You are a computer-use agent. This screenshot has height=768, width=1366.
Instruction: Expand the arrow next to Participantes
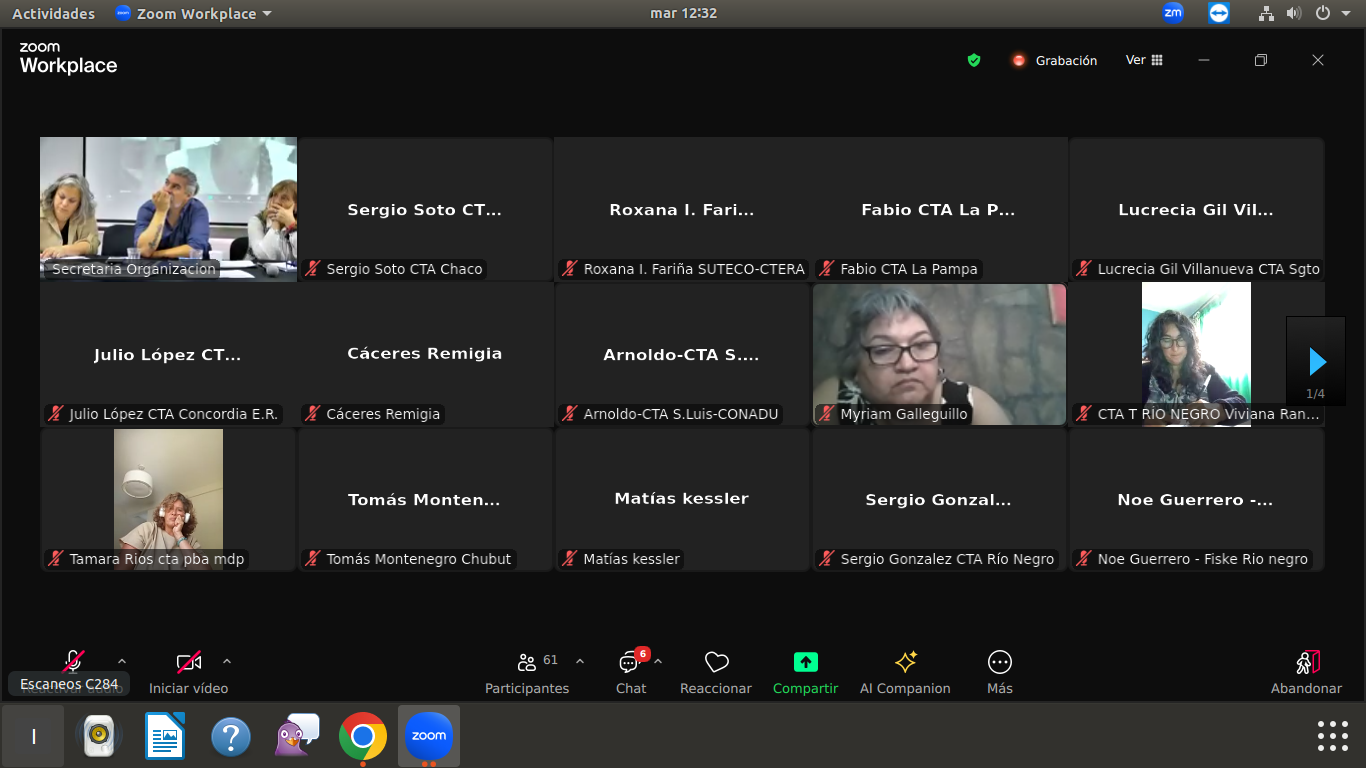[x=580, y=661]
